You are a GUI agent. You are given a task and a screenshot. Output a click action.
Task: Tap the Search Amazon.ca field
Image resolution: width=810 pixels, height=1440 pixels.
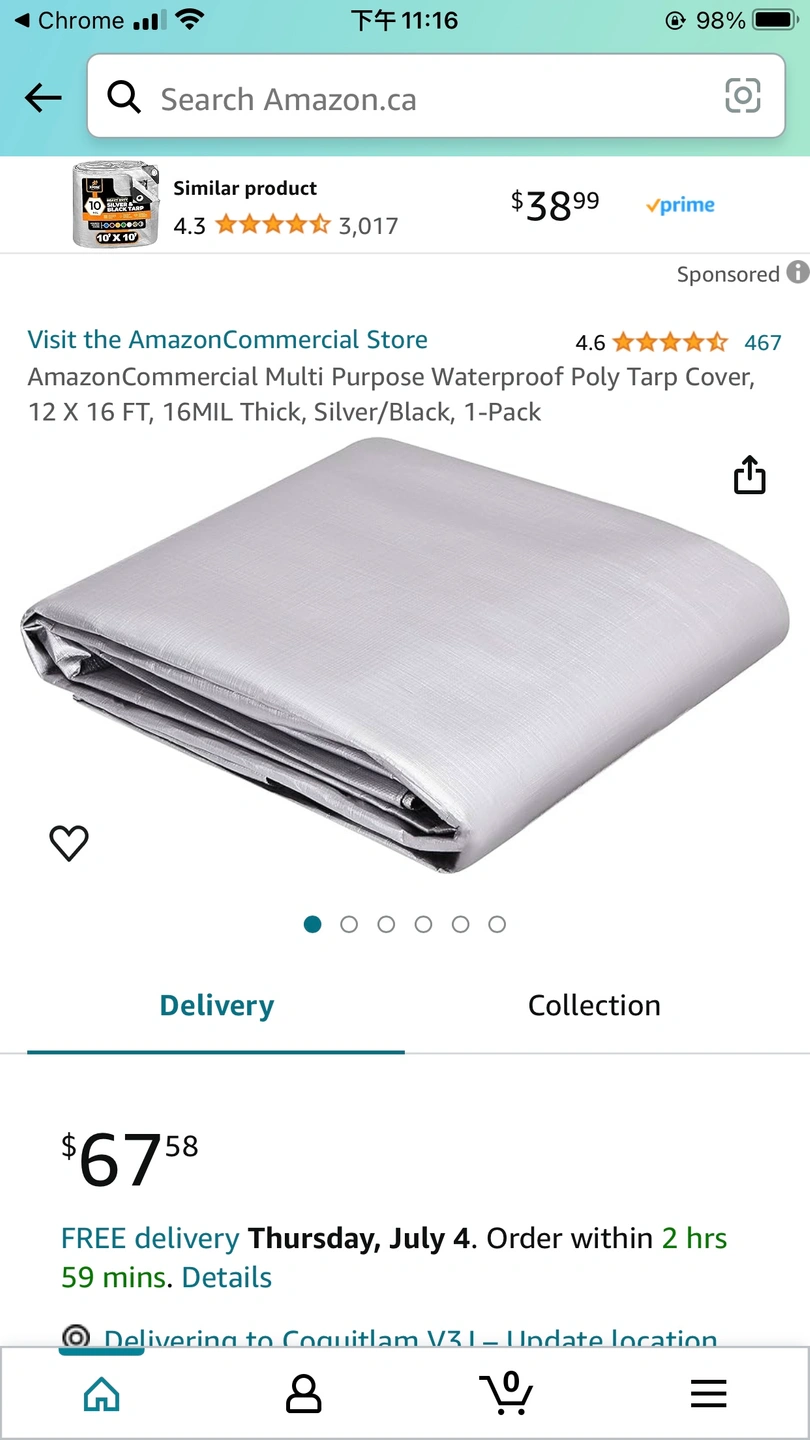(436, 96)
